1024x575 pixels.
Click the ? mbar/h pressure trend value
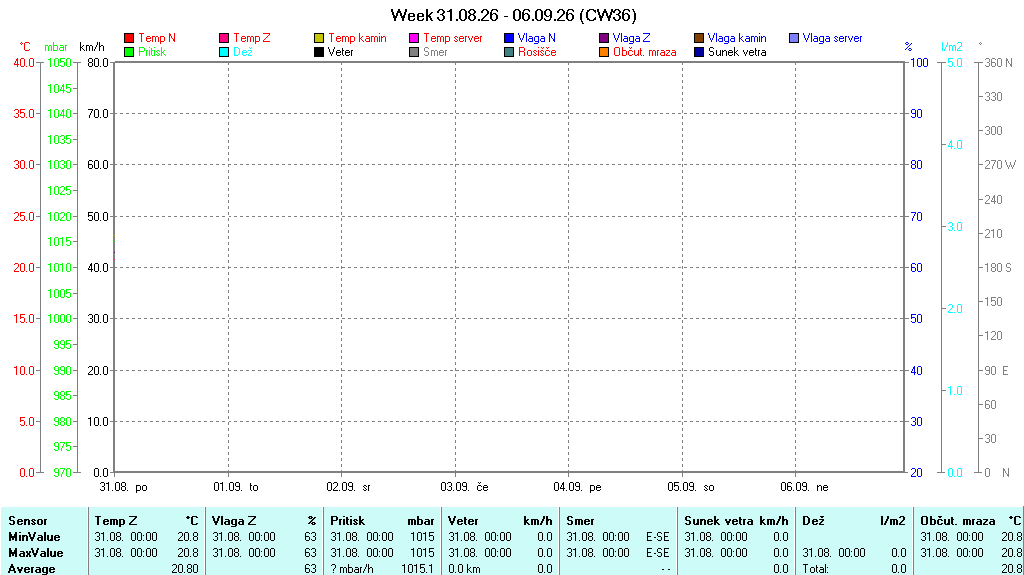[352, 569]
